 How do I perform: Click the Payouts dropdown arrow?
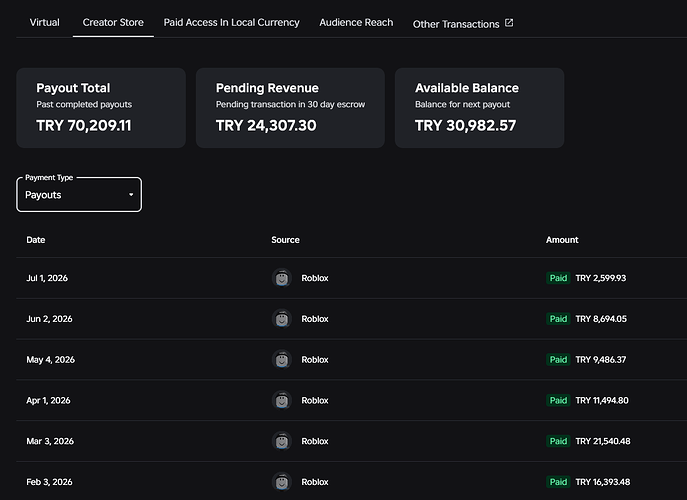[x=131, y=195]
